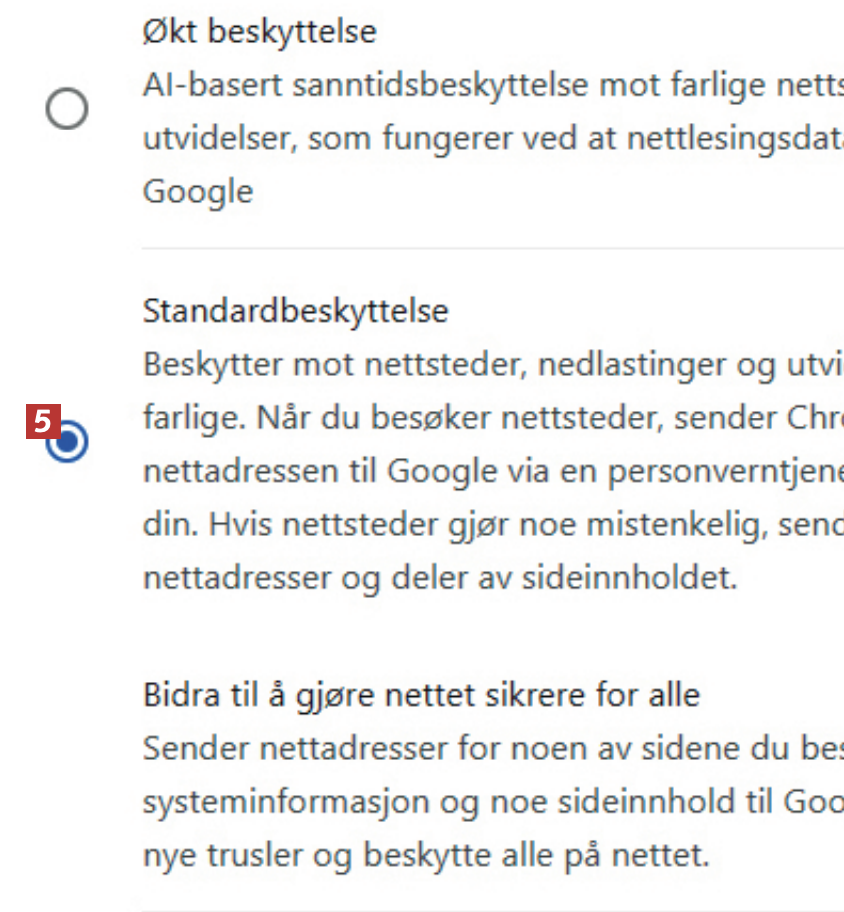Click the heading Bidra til å gjøre nettet sikrere
The height and width of the screenshot is (912, 844).
point(421,694)
